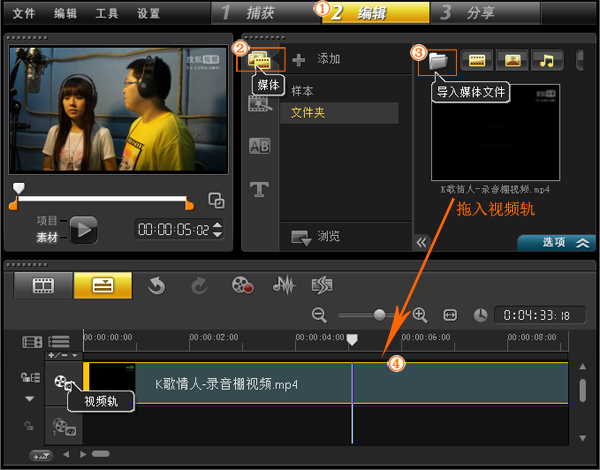Open the 工具 menu
Screen dimensions: 600x470
pos(107,13)
